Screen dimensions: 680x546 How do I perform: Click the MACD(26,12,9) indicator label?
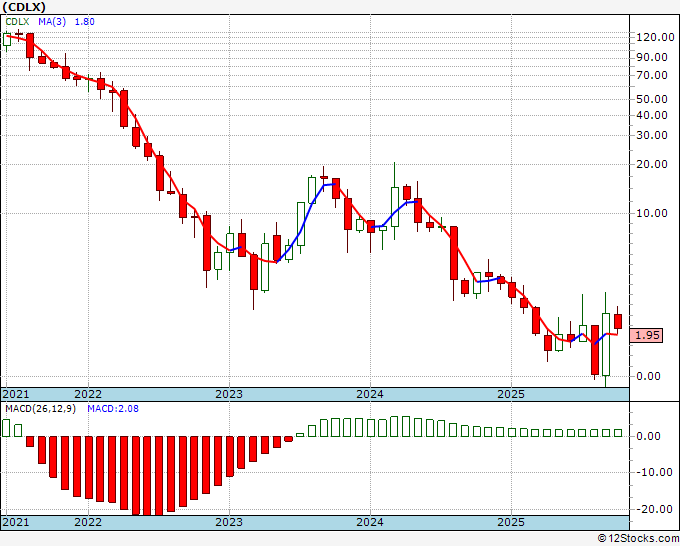(x=40, y=409)
